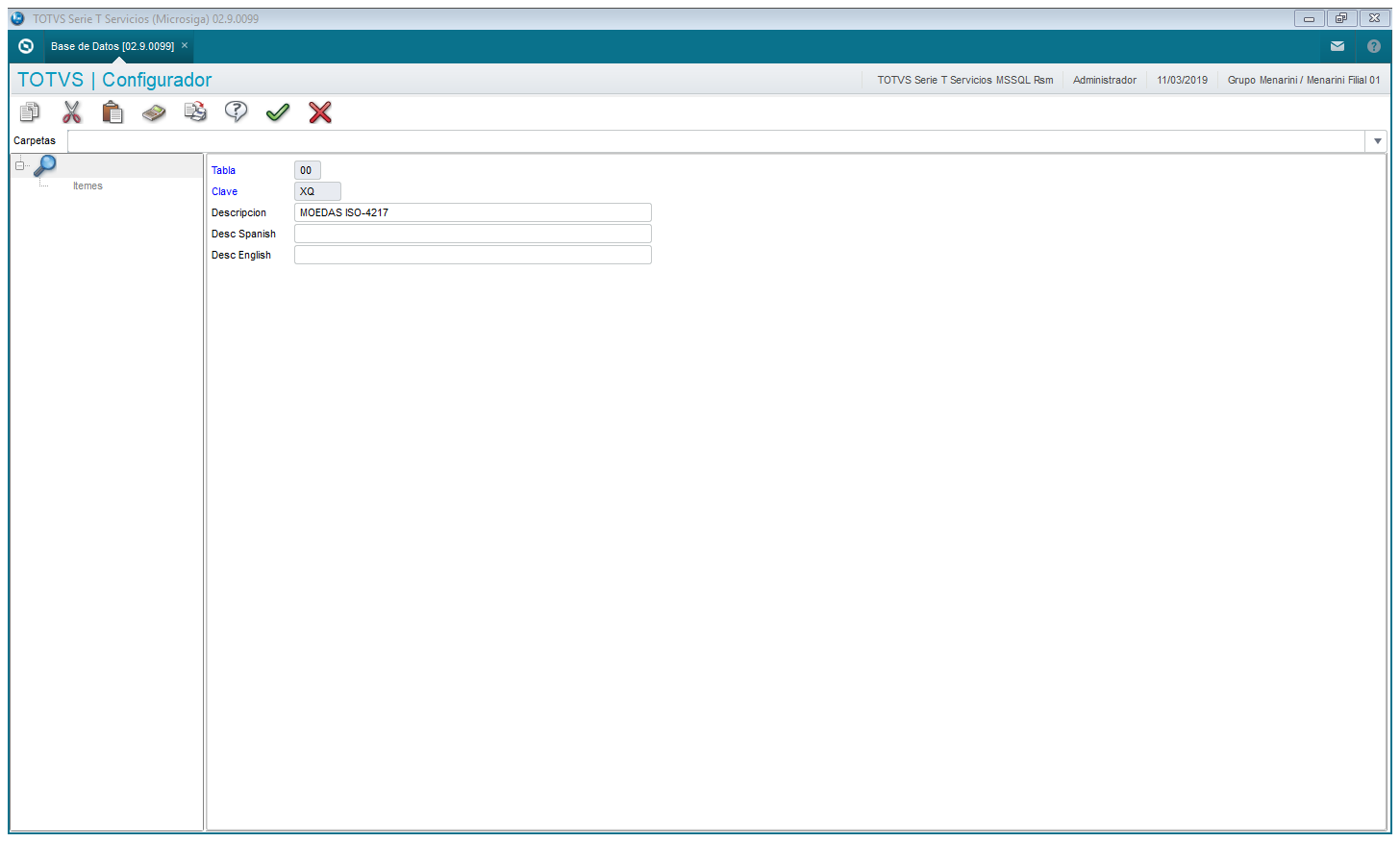The width and height of the screenshot is (1400, 842).
Task: Click the Desc Spanish label
Action: (243, 234)
